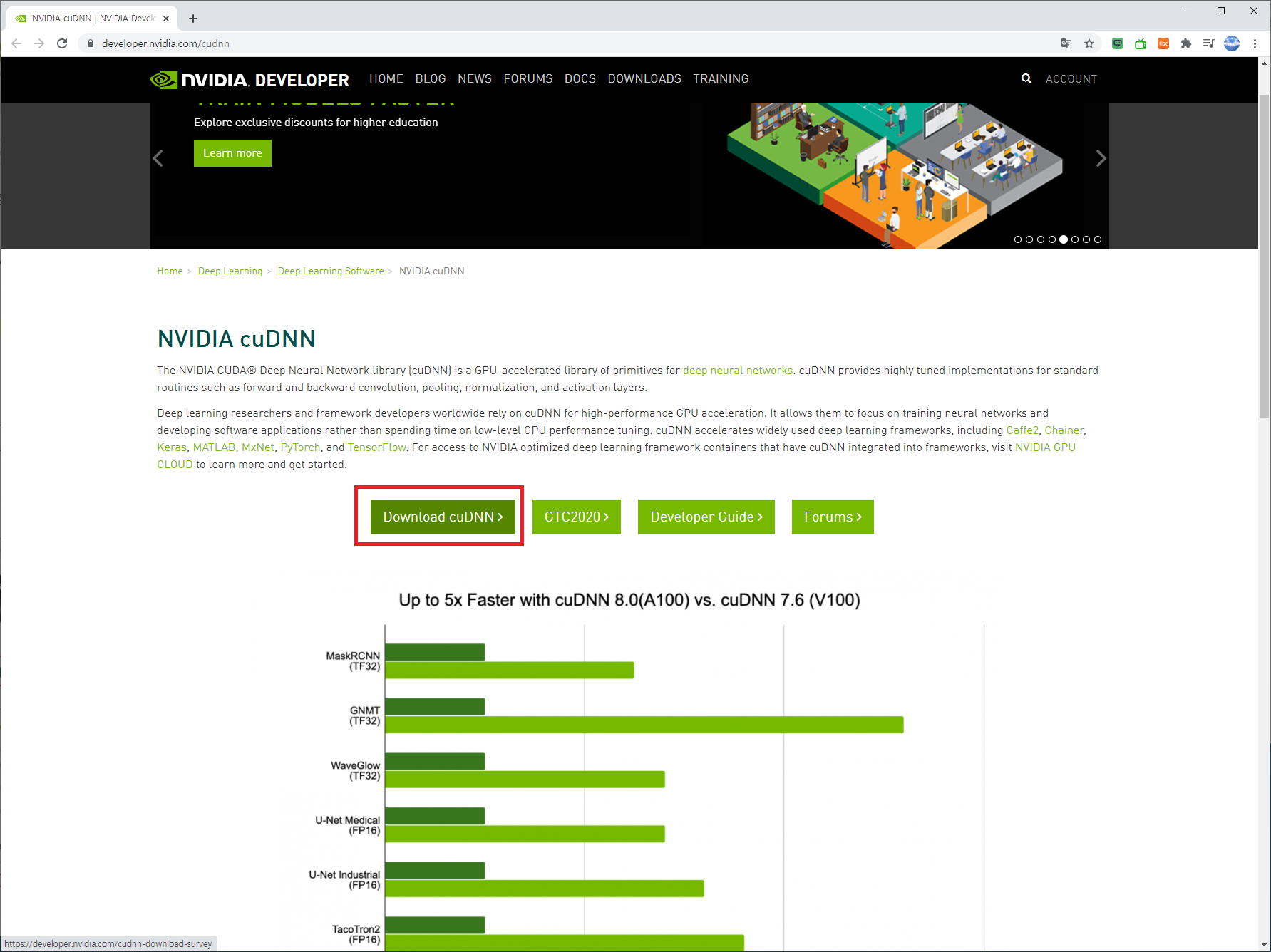The height and width of the screenshot is (952, 1271).
Task: Go to Home breadcrumb link
Action: [170, 271]
